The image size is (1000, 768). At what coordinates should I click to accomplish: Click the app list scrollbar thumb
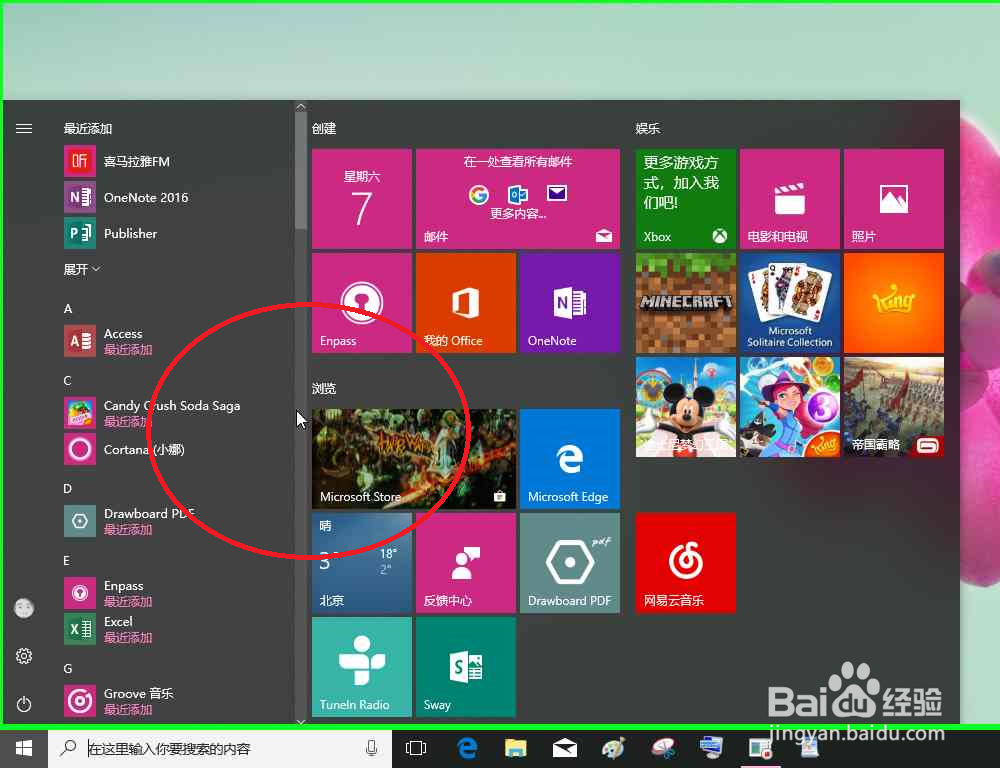301,171
